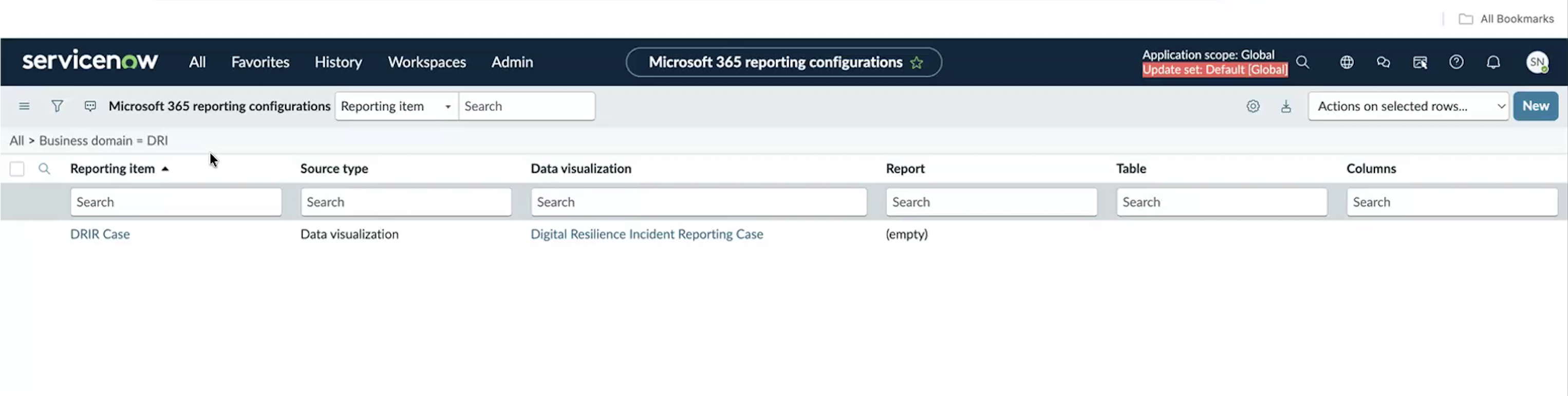Focus the Source type column search field

406,202
